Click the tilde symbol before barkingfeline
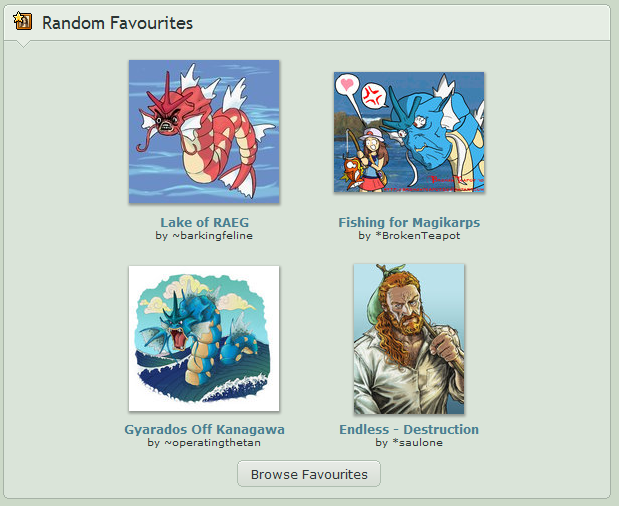 [176, 236]
